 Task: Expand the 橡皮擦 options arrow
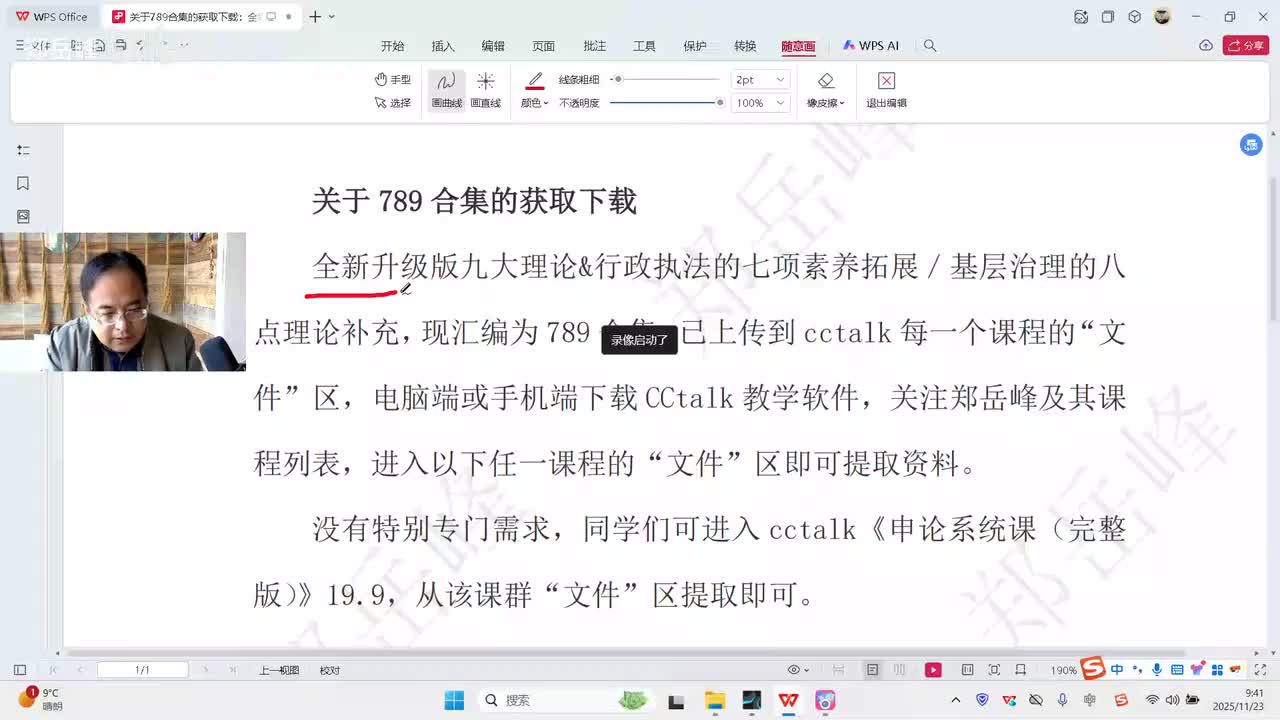tap(842, 103)
